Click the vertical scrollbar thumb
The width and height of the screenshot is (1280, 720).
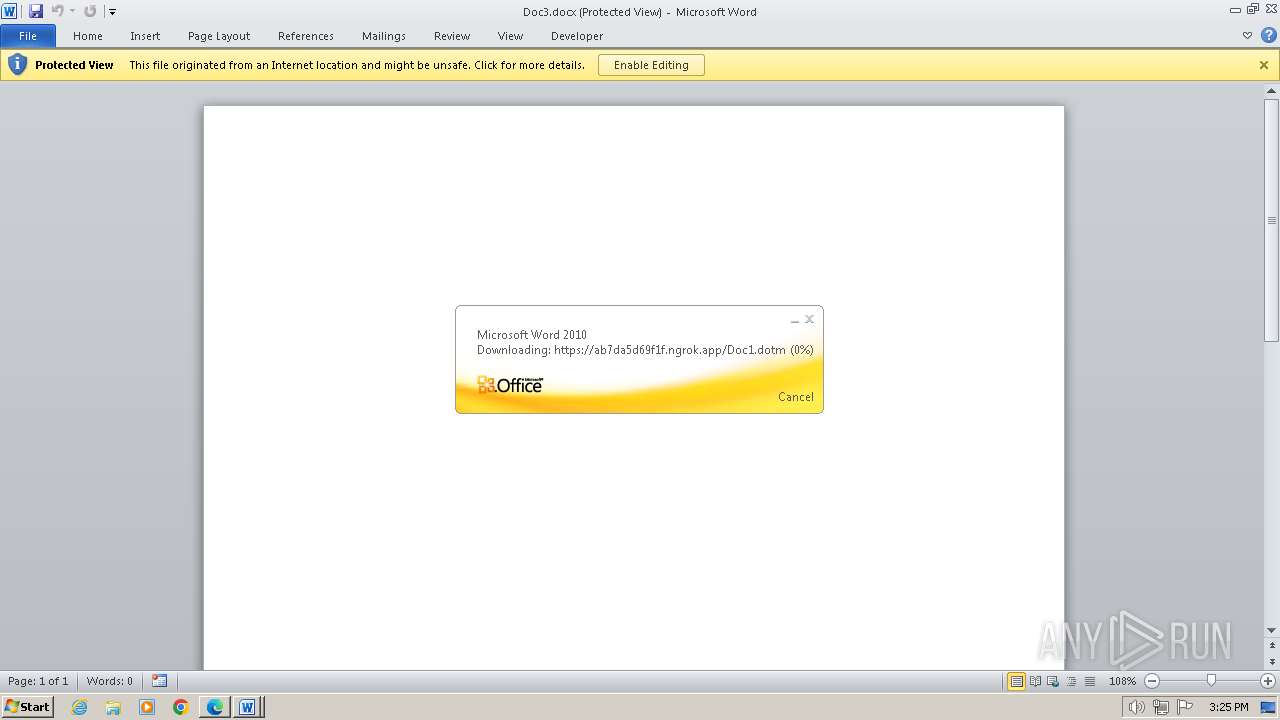[1272, 220]
